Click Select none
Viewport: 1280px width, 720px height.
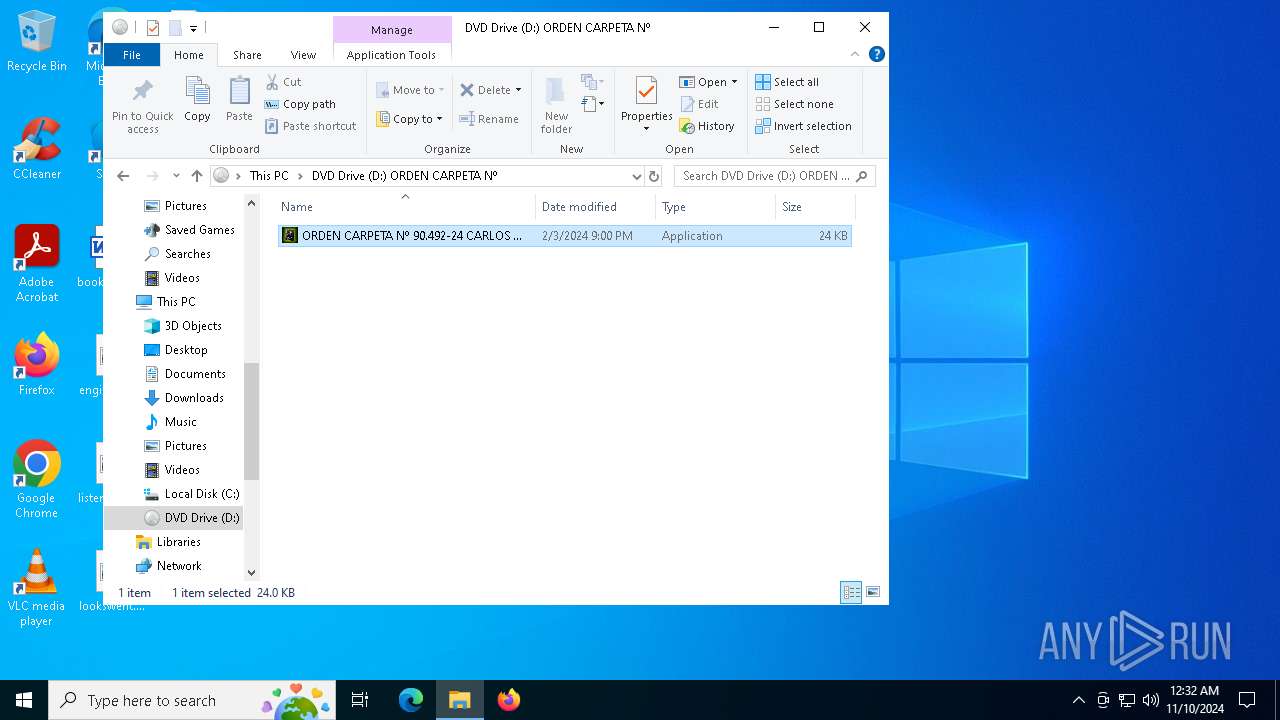click(x=794, y=104)
